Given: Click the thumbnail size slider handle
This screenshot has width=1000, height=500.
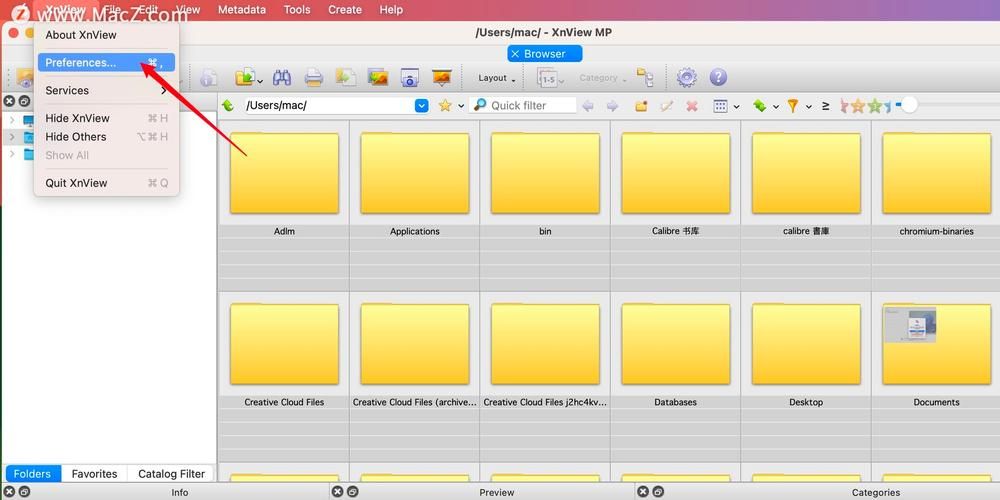Looking at the screenshot, I should point(909,105).
